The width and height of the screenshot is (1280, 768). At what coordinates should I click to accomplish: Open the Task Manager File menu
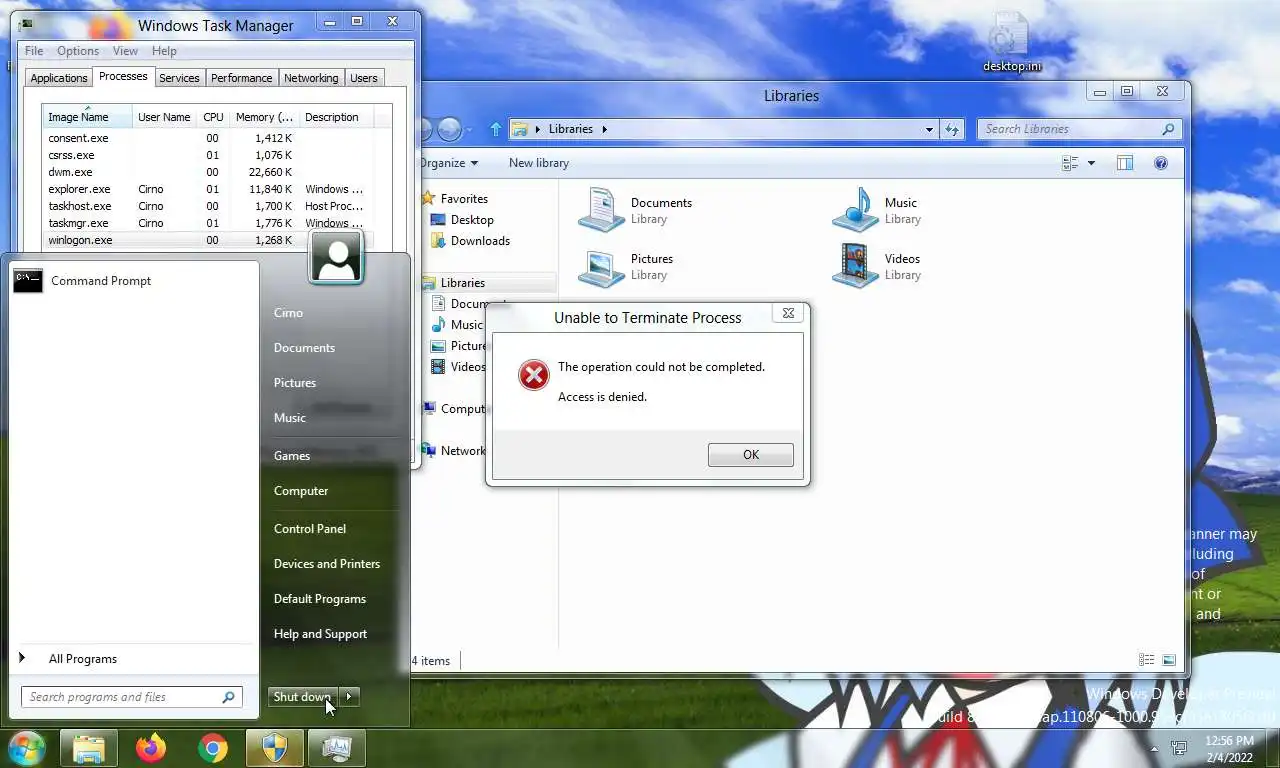[x=34, y=51]
